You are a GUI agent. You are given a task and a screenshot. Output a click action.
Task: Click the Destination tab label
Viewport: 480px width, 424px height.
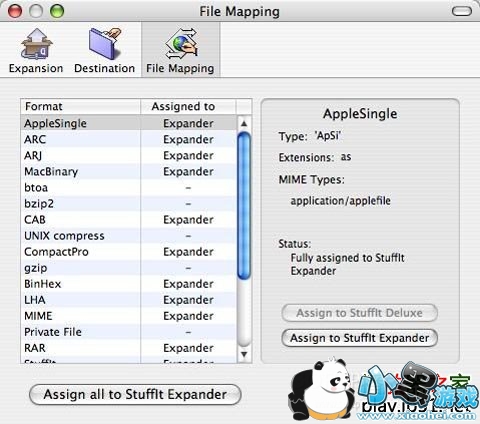pyautogui.click(x=105, y=68)
